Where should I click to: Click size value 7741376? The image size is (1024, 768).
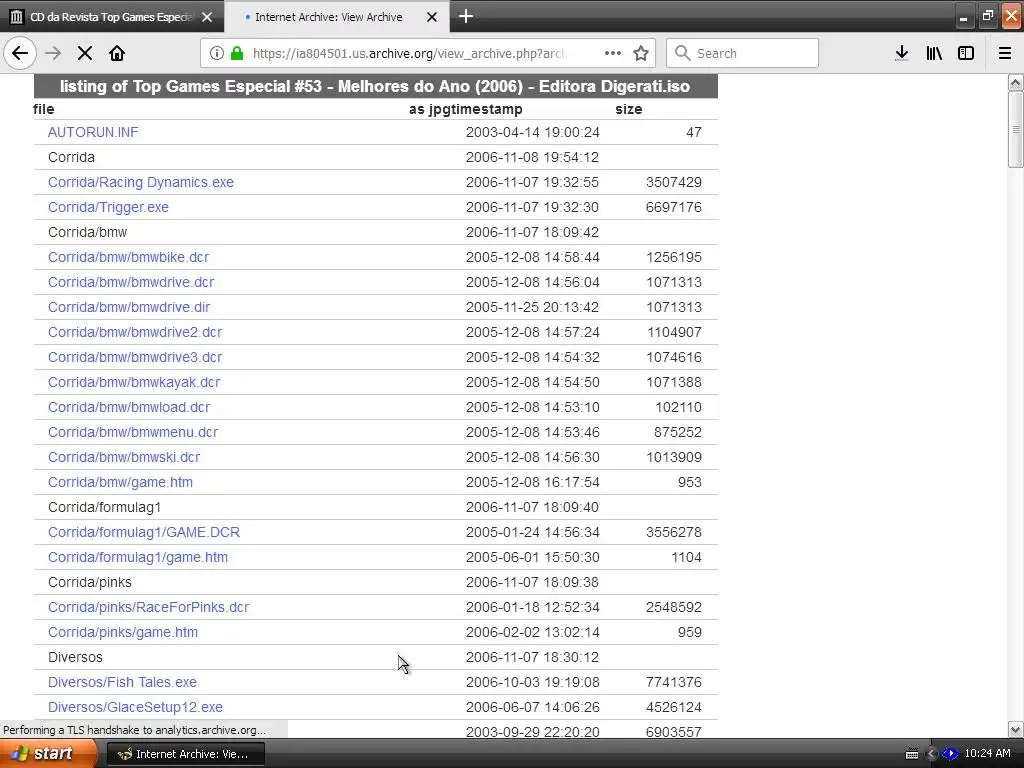[673, 682]
